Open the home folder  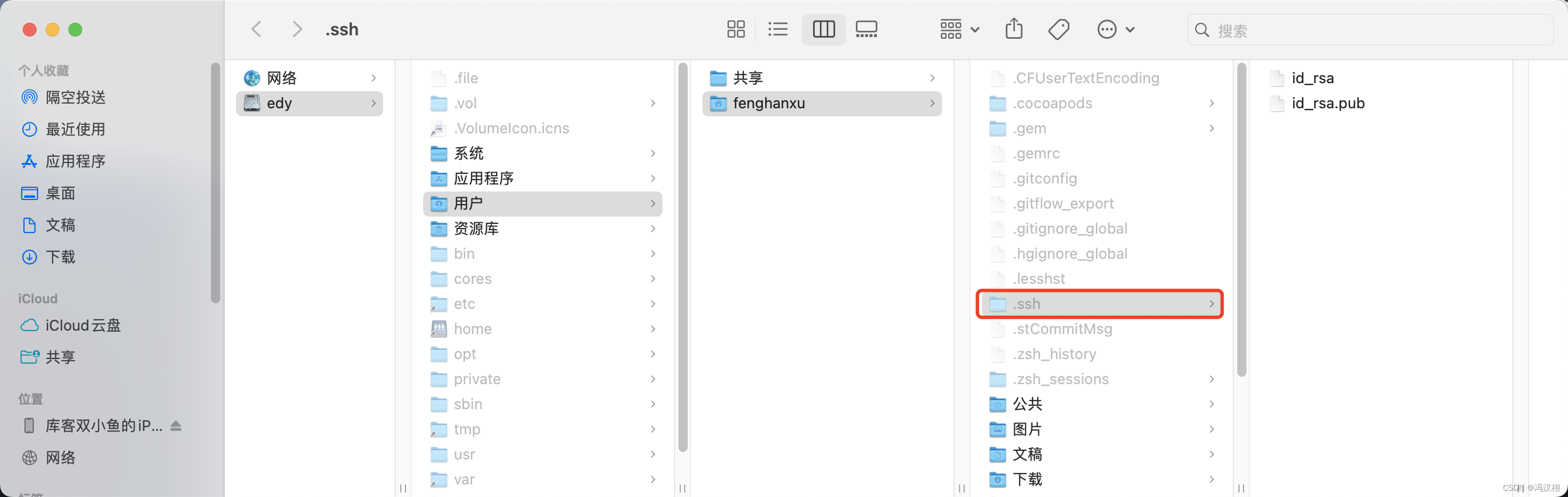542,329
